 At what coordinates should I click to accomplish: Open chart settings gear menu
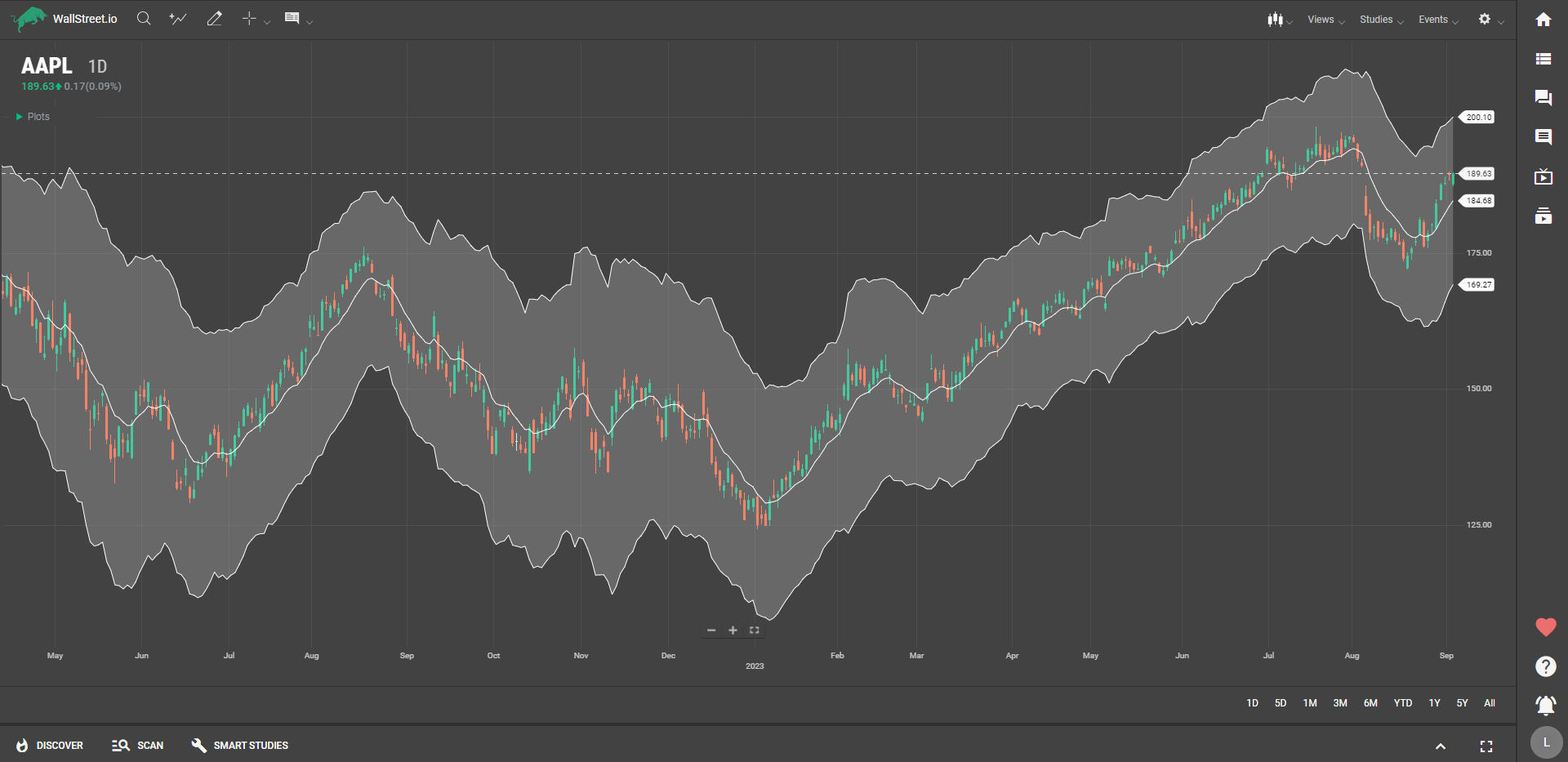tap(1485, 19)
